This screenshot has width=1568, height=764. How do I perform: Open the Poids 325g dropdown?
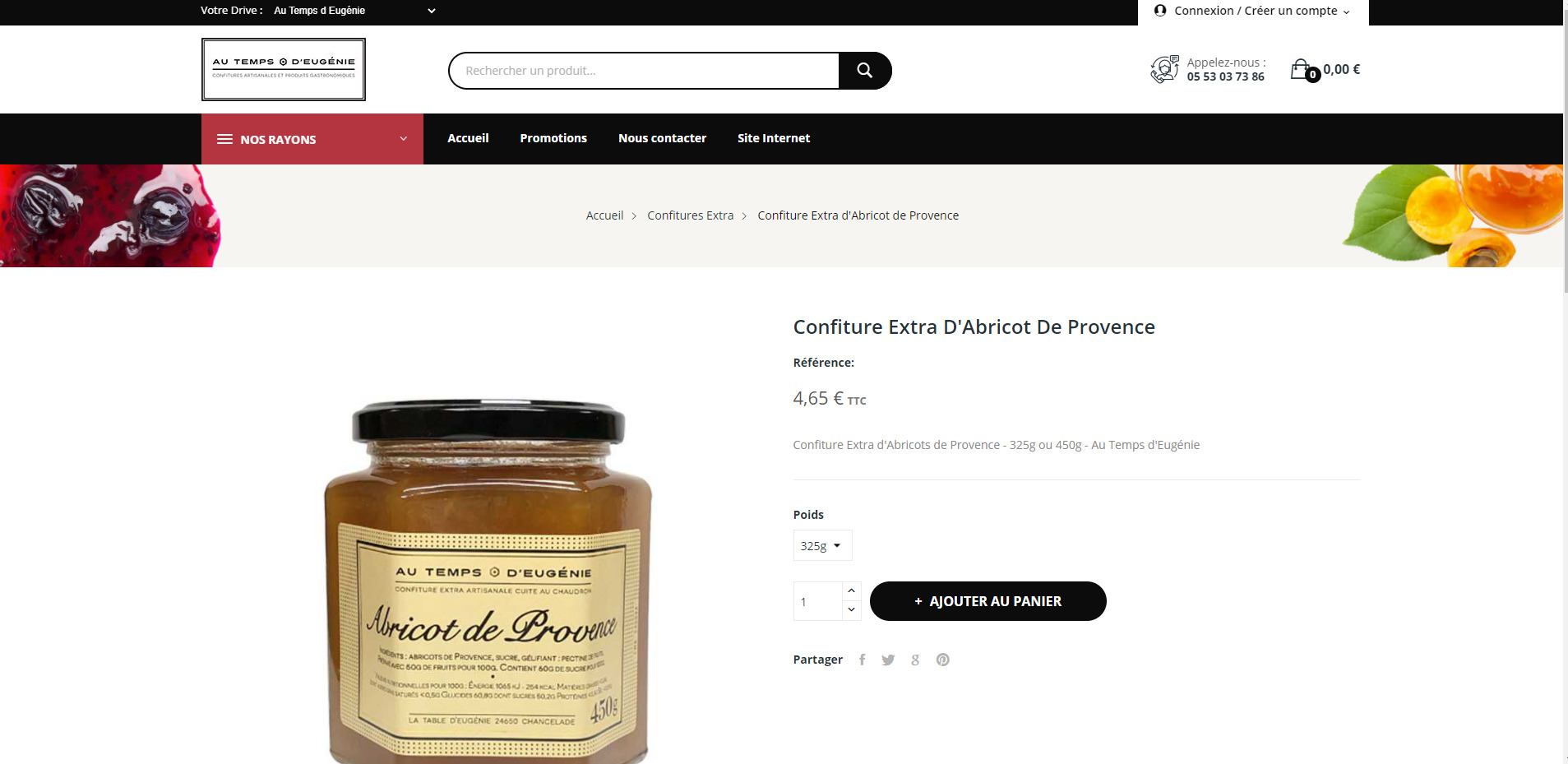click(822, 545)
